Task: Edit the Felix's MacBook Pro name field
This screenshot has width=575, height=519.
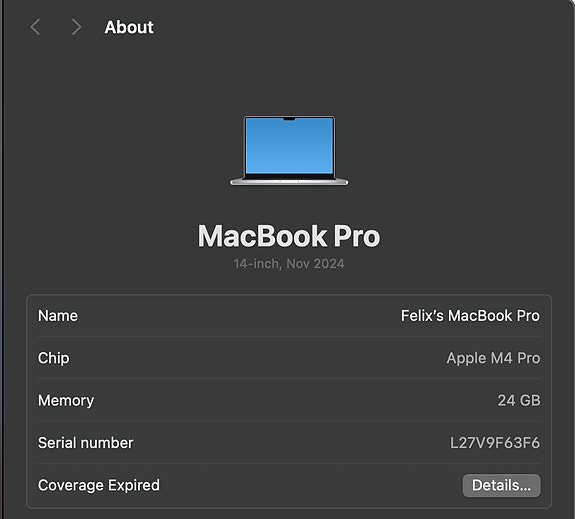Action: (470, 316)
